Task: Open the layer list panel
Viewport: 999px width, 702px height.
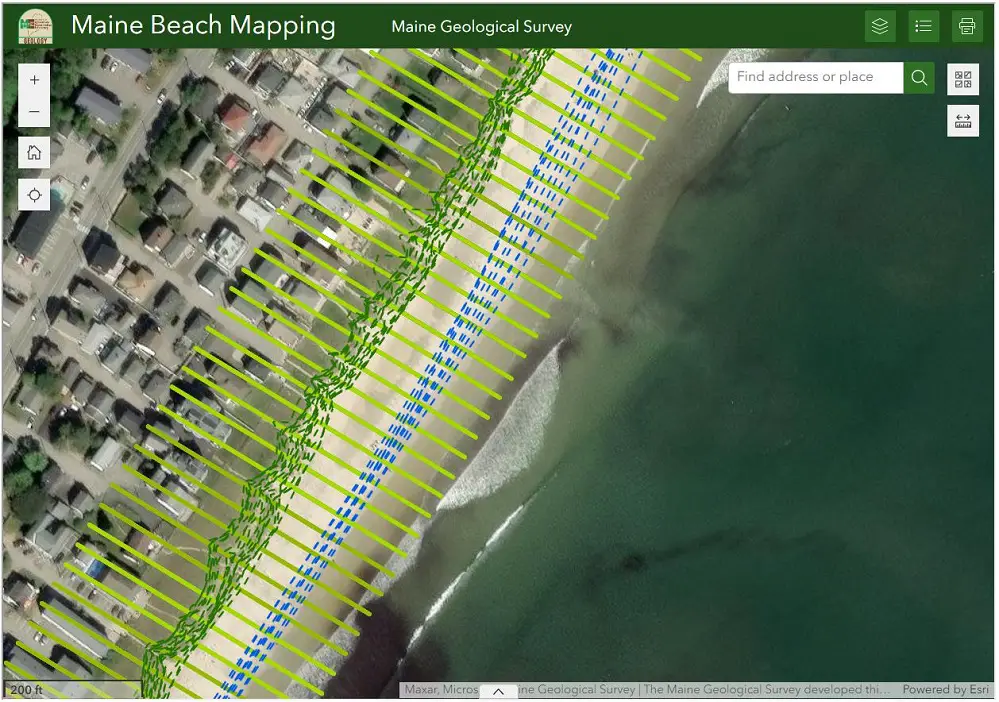Action: point(879,26)
